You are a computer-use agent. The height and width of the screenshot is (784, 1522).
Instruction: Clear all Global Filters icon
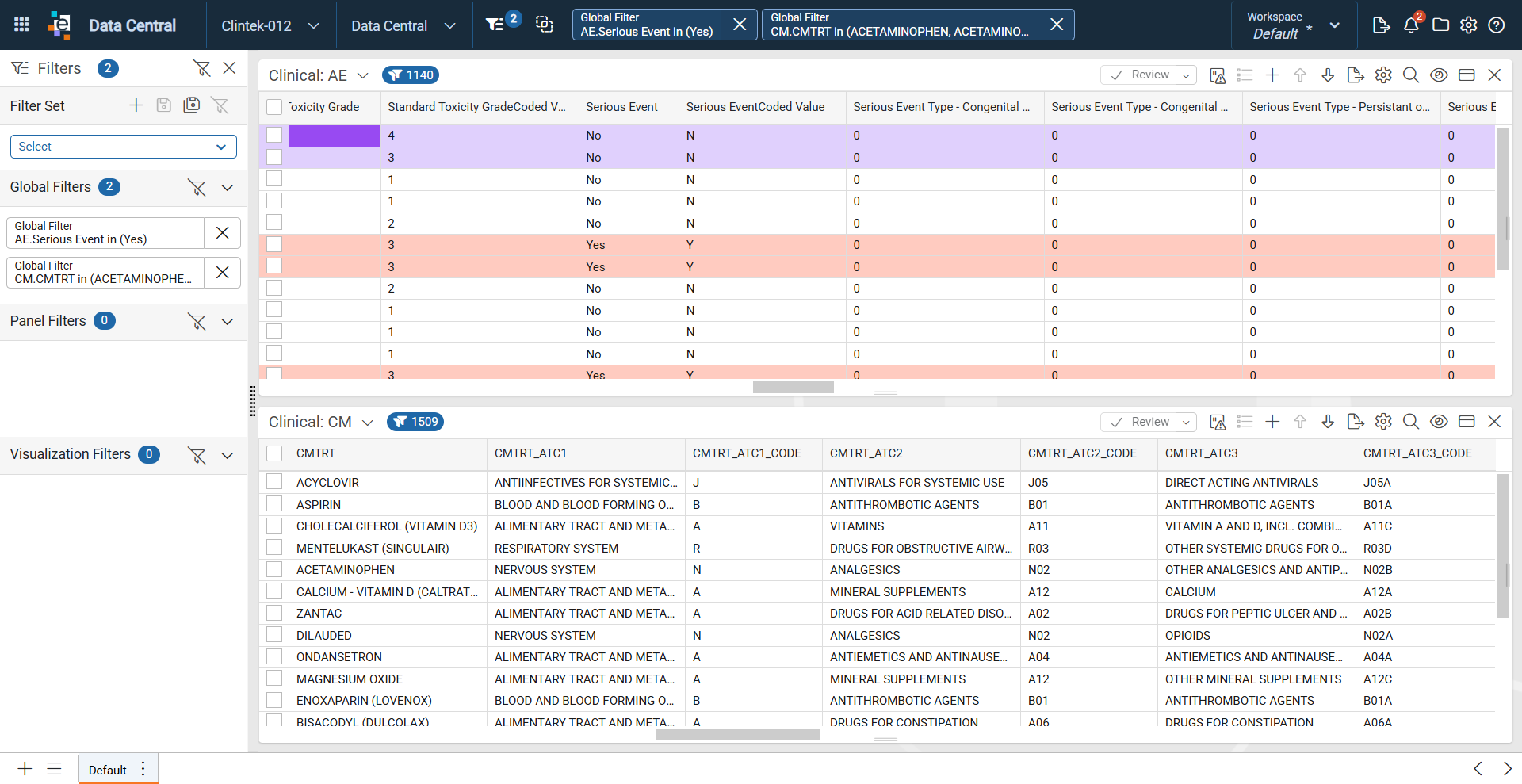coord(197,187)
